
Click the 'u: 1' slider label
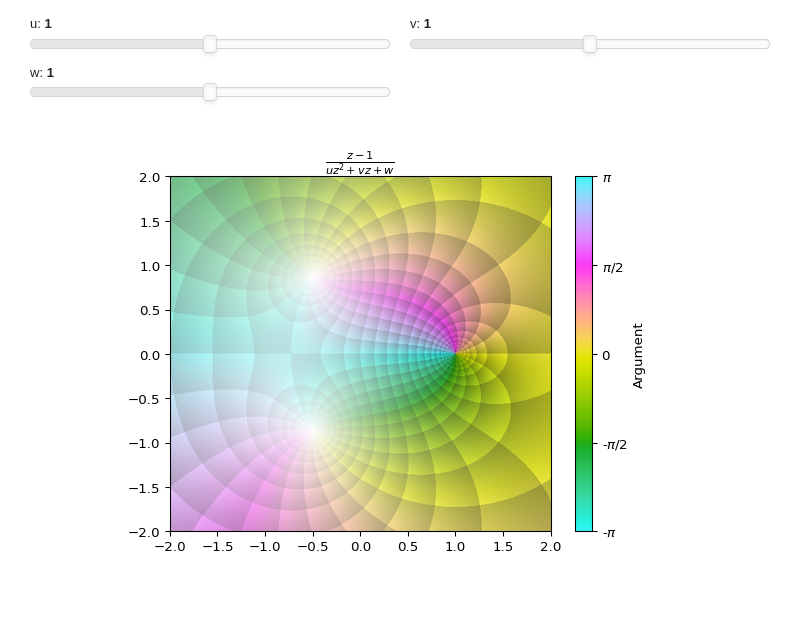click(41, 24)
